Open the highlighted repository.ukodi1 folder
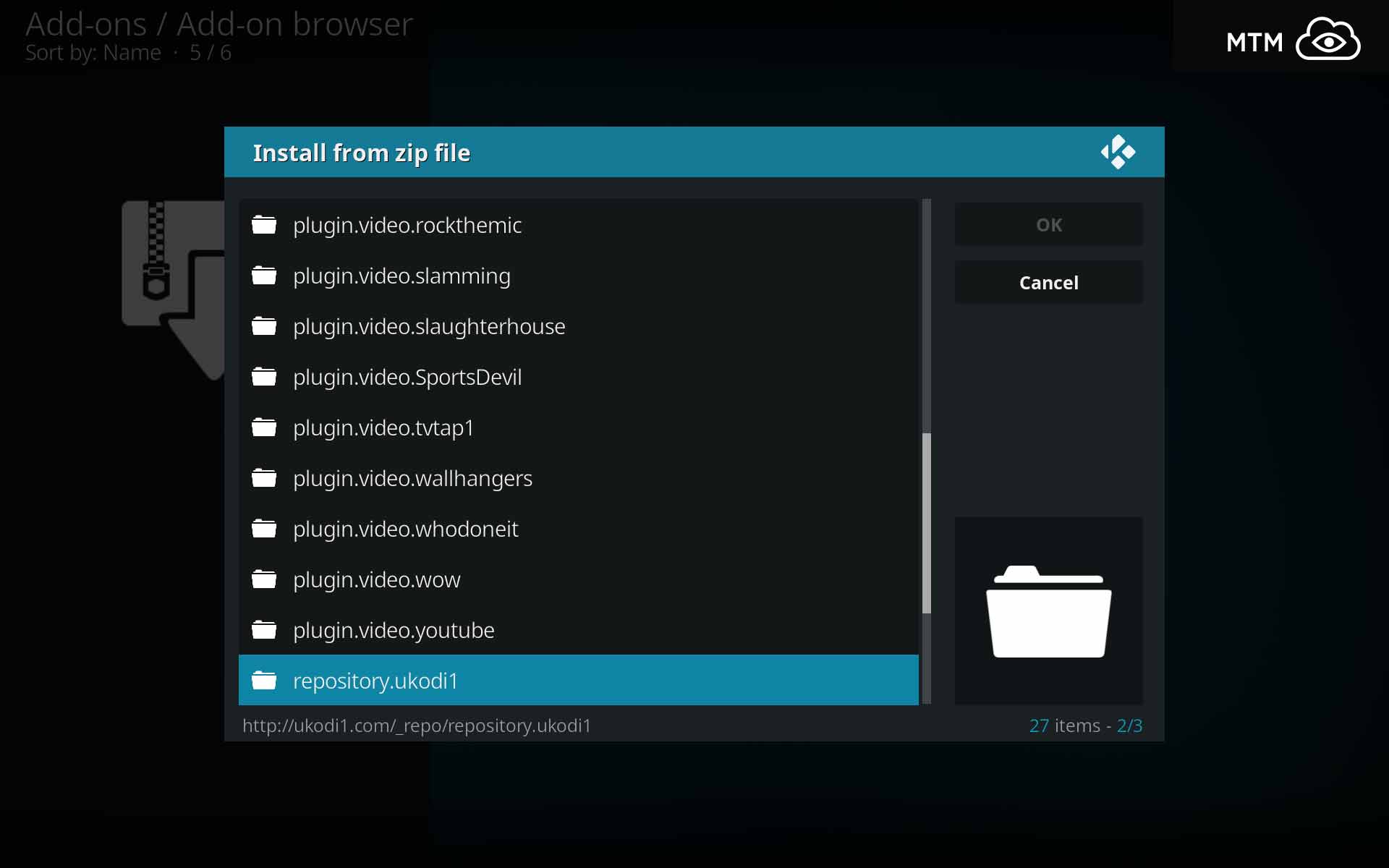Image resolution: width=1389 pixels, height=868 pixels. click(579, 681)
